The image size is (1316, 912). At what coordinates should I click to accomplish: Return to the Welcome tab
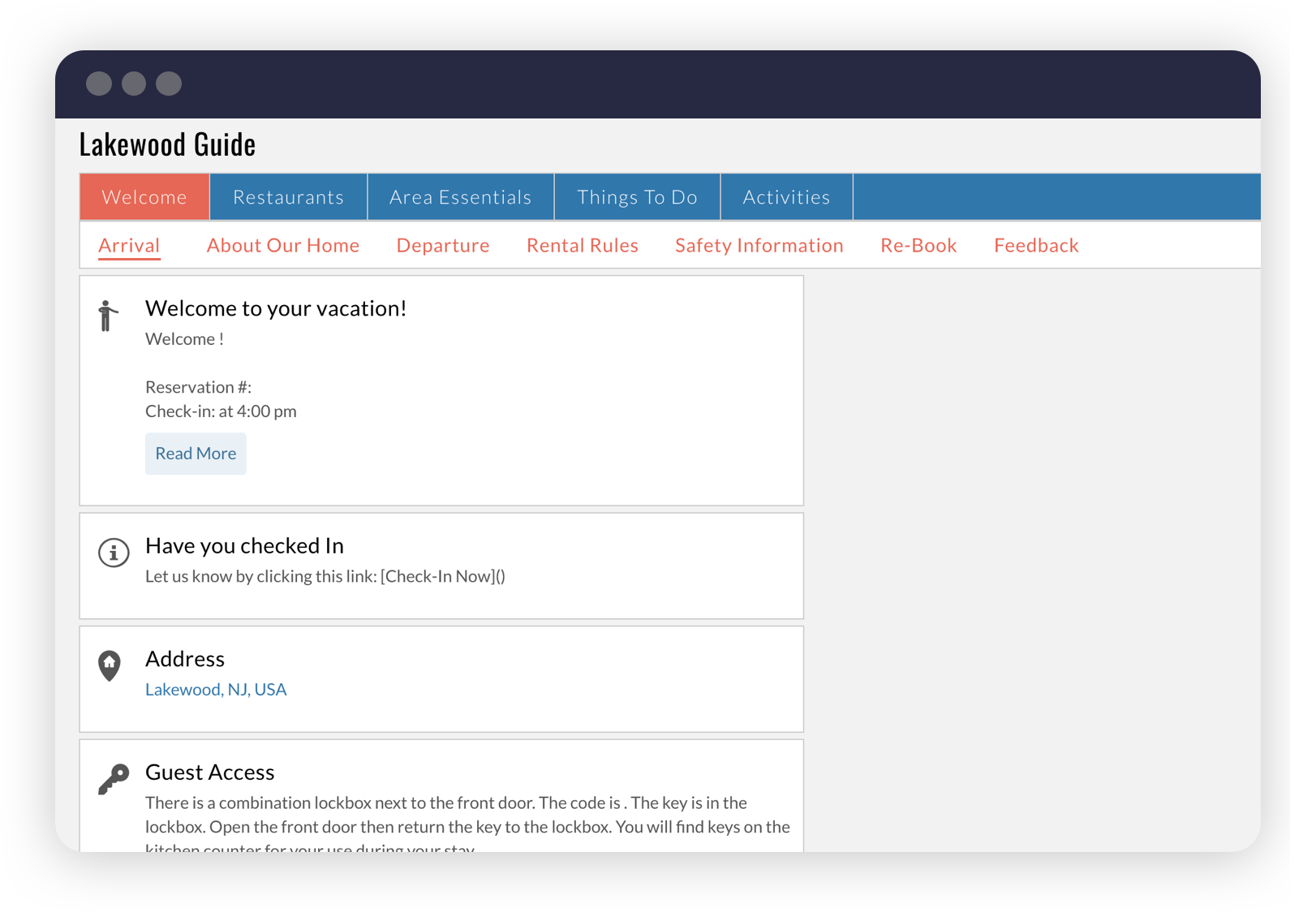[144, 196]
